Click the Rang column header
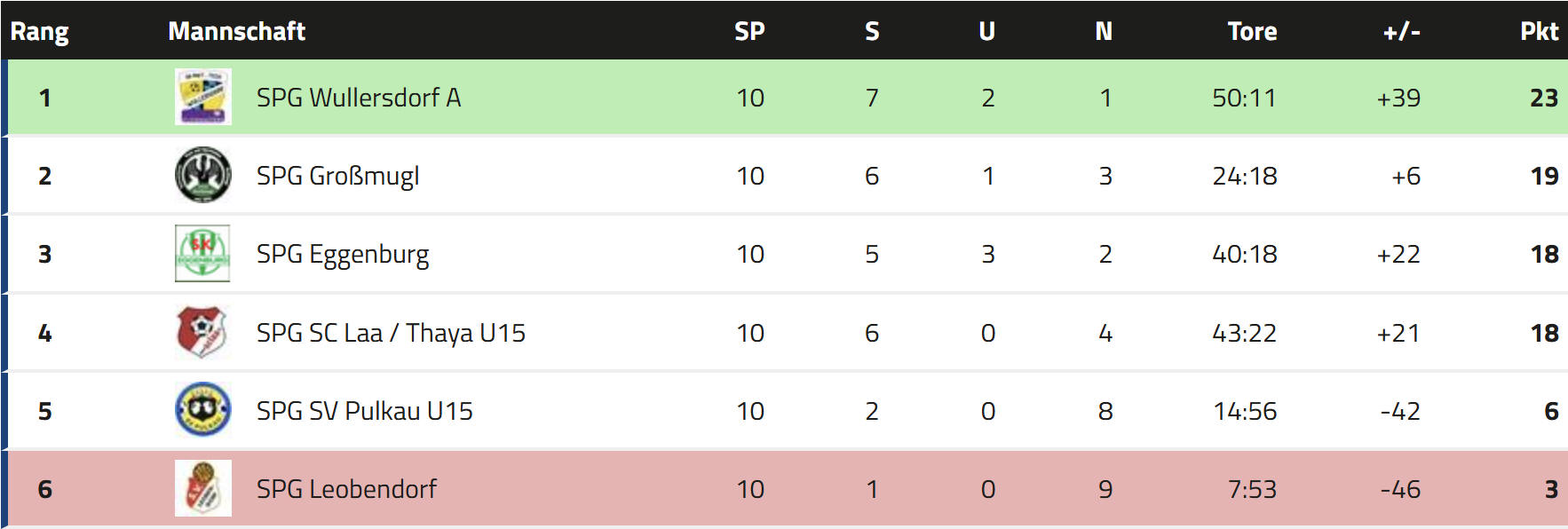Screen dimensions: 1568x529 click(39, 31)
